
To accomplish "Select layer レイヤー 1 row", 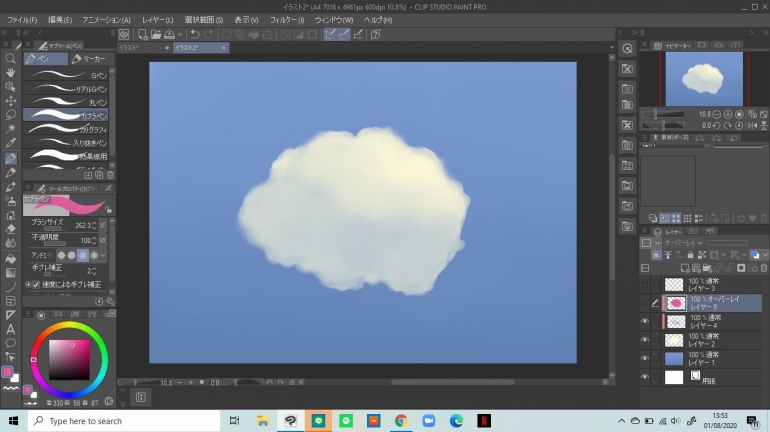I will coord(711,358).
